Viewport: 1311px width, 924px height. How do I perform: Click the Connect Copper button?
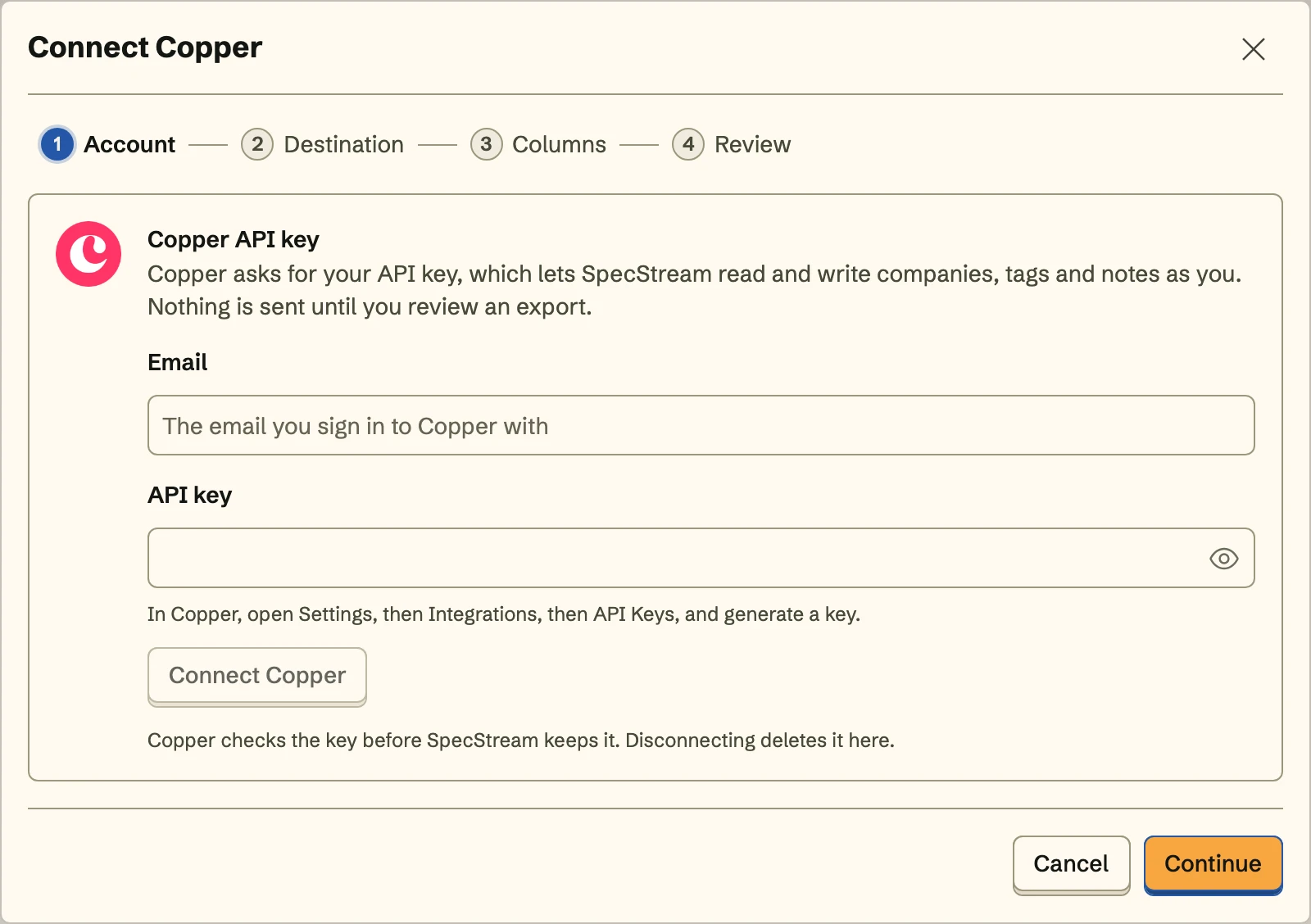pos(257,676)
